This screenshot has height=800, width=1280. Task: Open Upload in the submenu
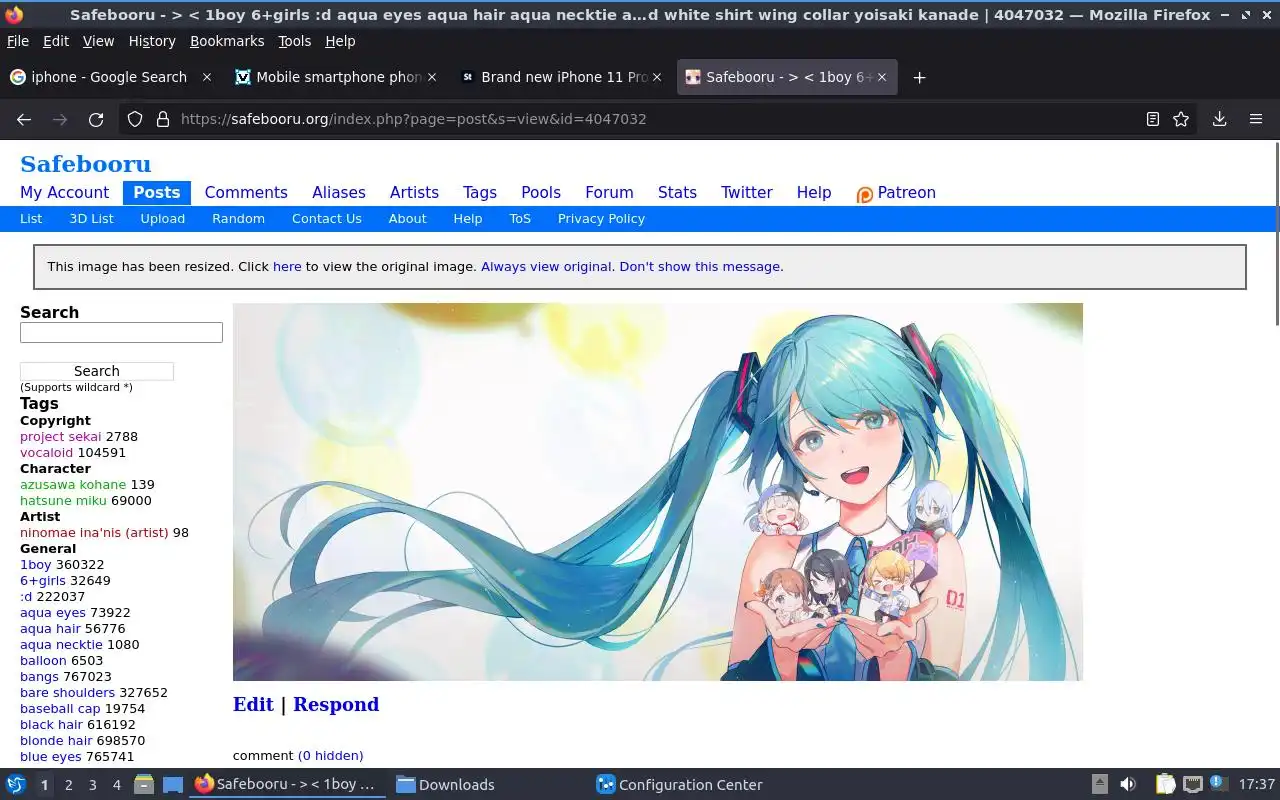click(162, 219)
